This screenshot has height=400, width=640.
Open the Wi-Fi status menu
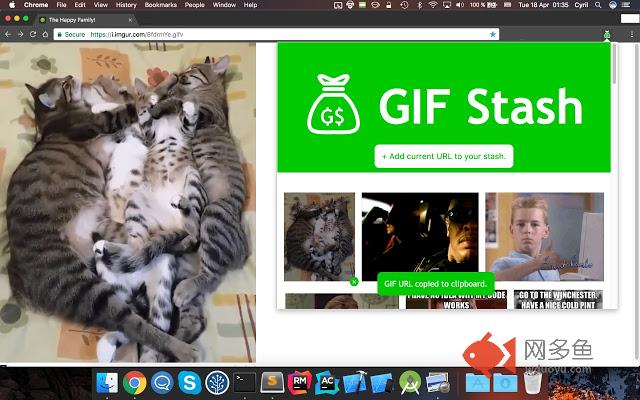click(x=433, y=5)
